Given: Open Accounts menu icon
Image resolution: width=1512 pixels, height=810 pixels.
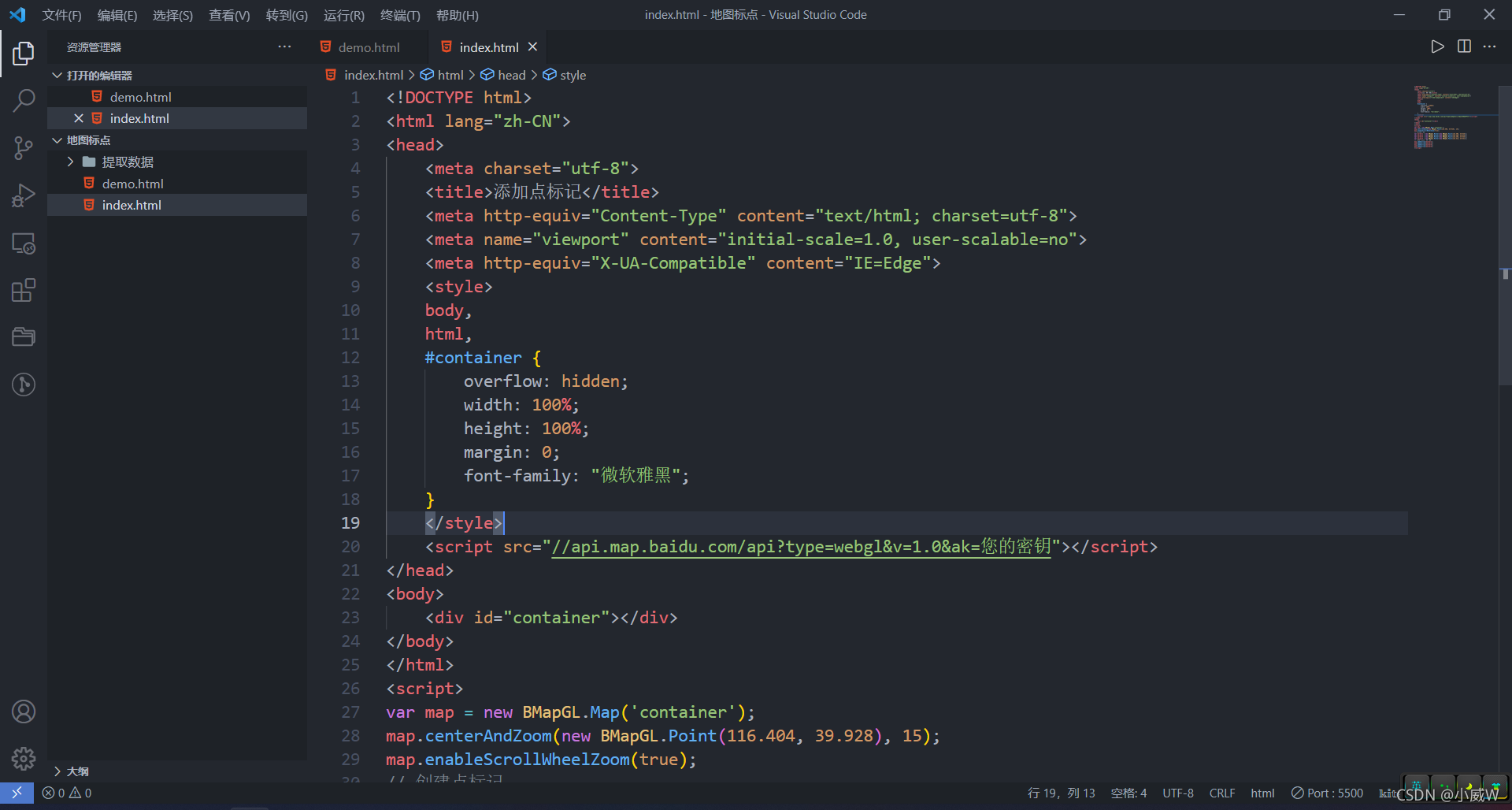Looking at the screenshot, I should (x=24, y=712).
